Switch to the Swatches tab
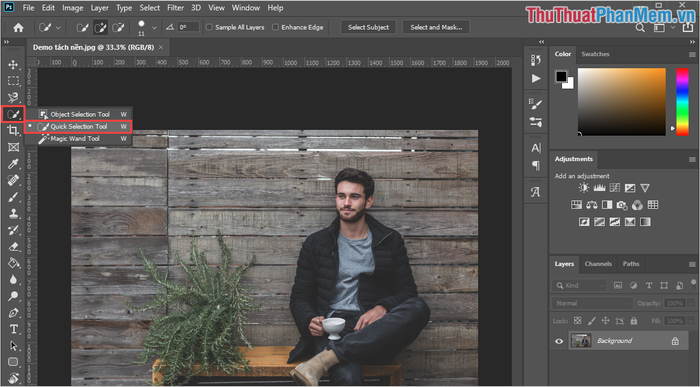 [x=595, y=54]
